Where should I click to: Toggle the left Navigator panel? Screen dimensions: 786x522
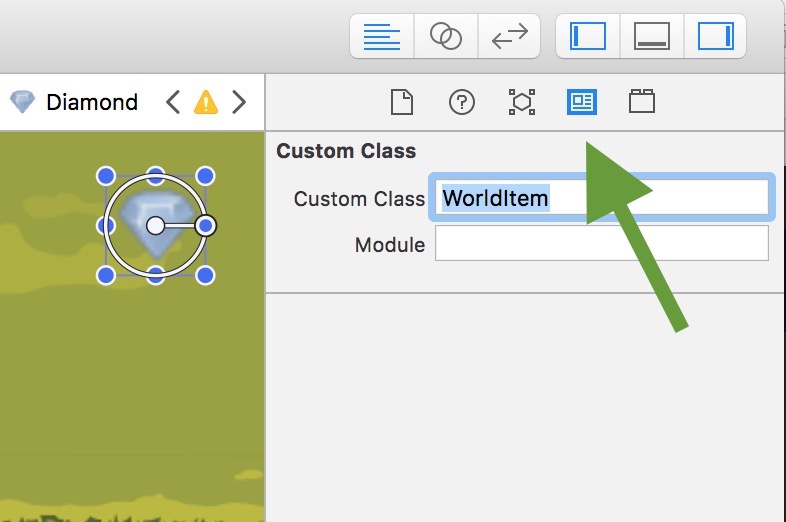click(x=588, y=37)
